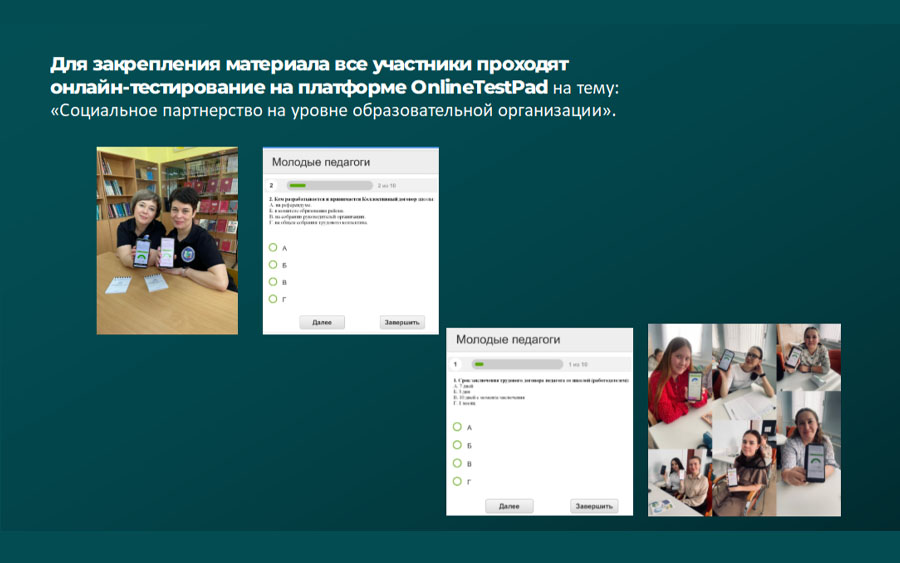Viewport: 900px width, 563px height.
Task: Click the progress bar beside '2 из 10'
Action: (x=329, y=185)
